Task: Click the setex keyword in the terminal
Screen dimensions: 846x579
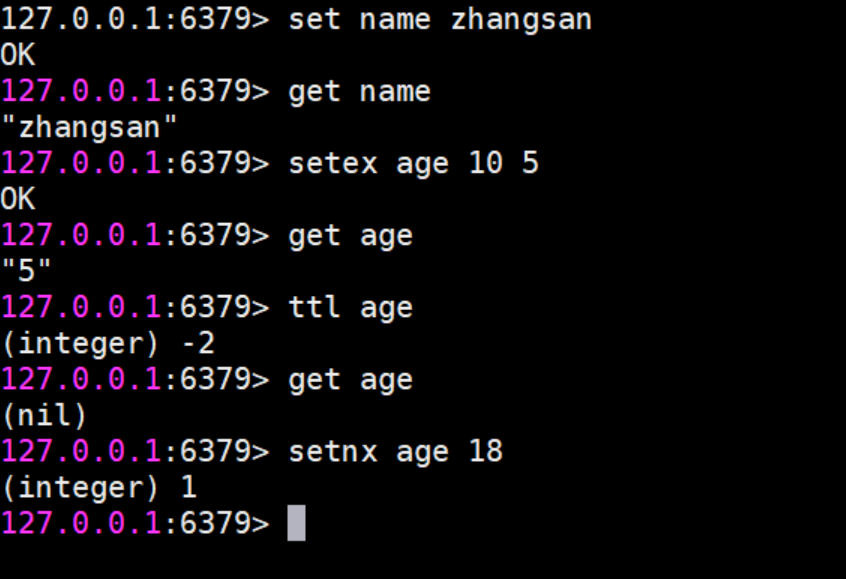Action: (x=332, y=163)
